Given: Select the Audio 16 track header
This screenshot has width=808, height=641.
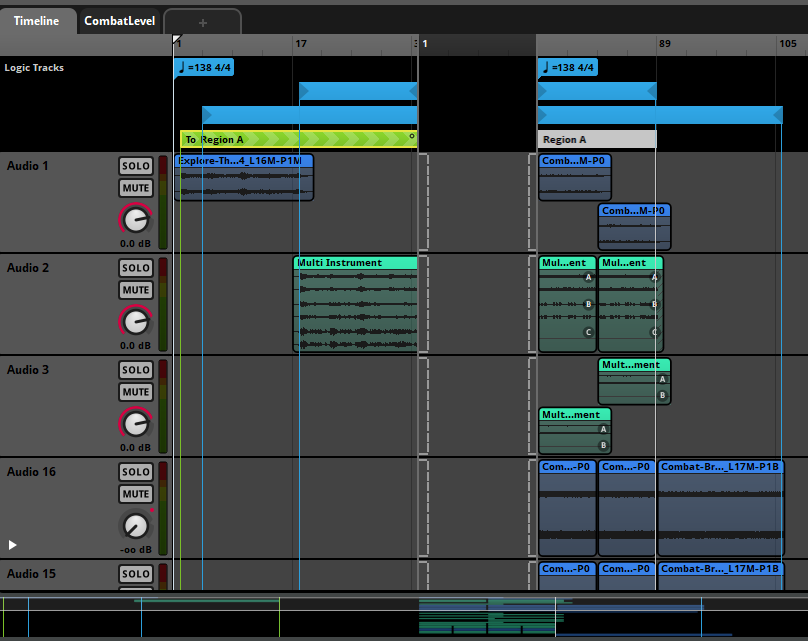Looking at the screenshot, I should pyautogui.click(x=85, y=508).
